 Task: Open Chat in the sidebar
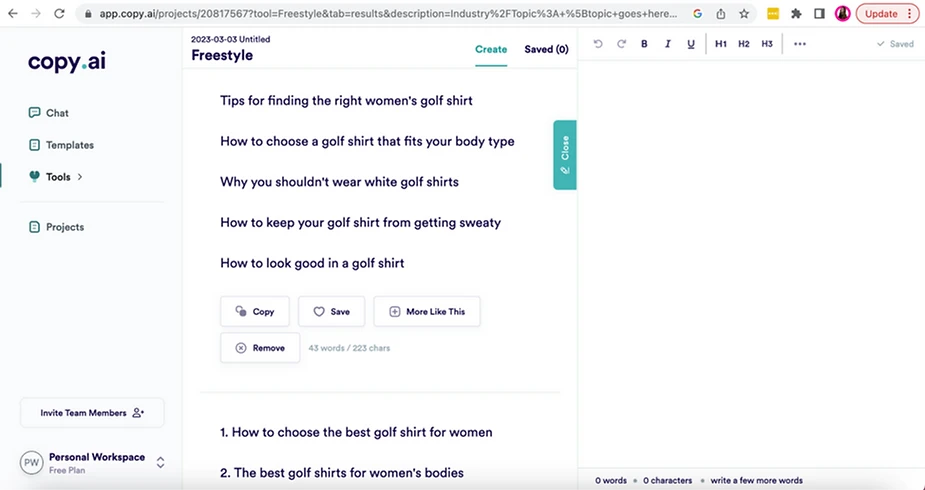[x=57, y=113]
